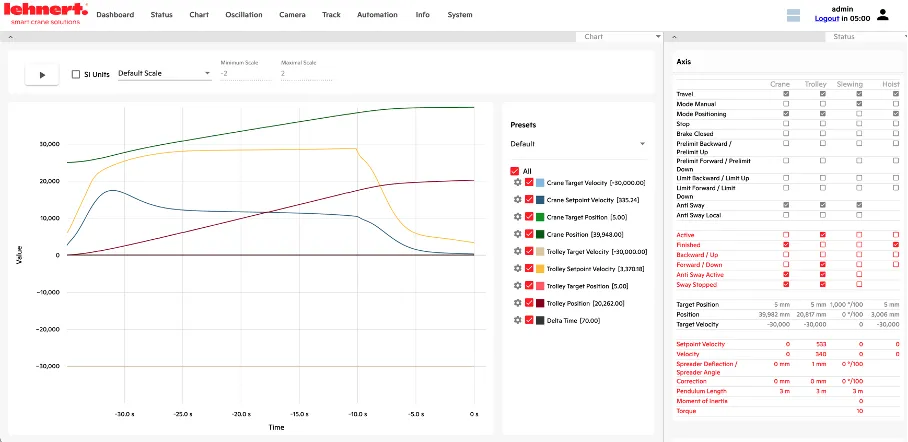Open the Status panel selector dropdown
This screenshot has width=908, height=442.
pyautogui.click(x=866, y=36)
